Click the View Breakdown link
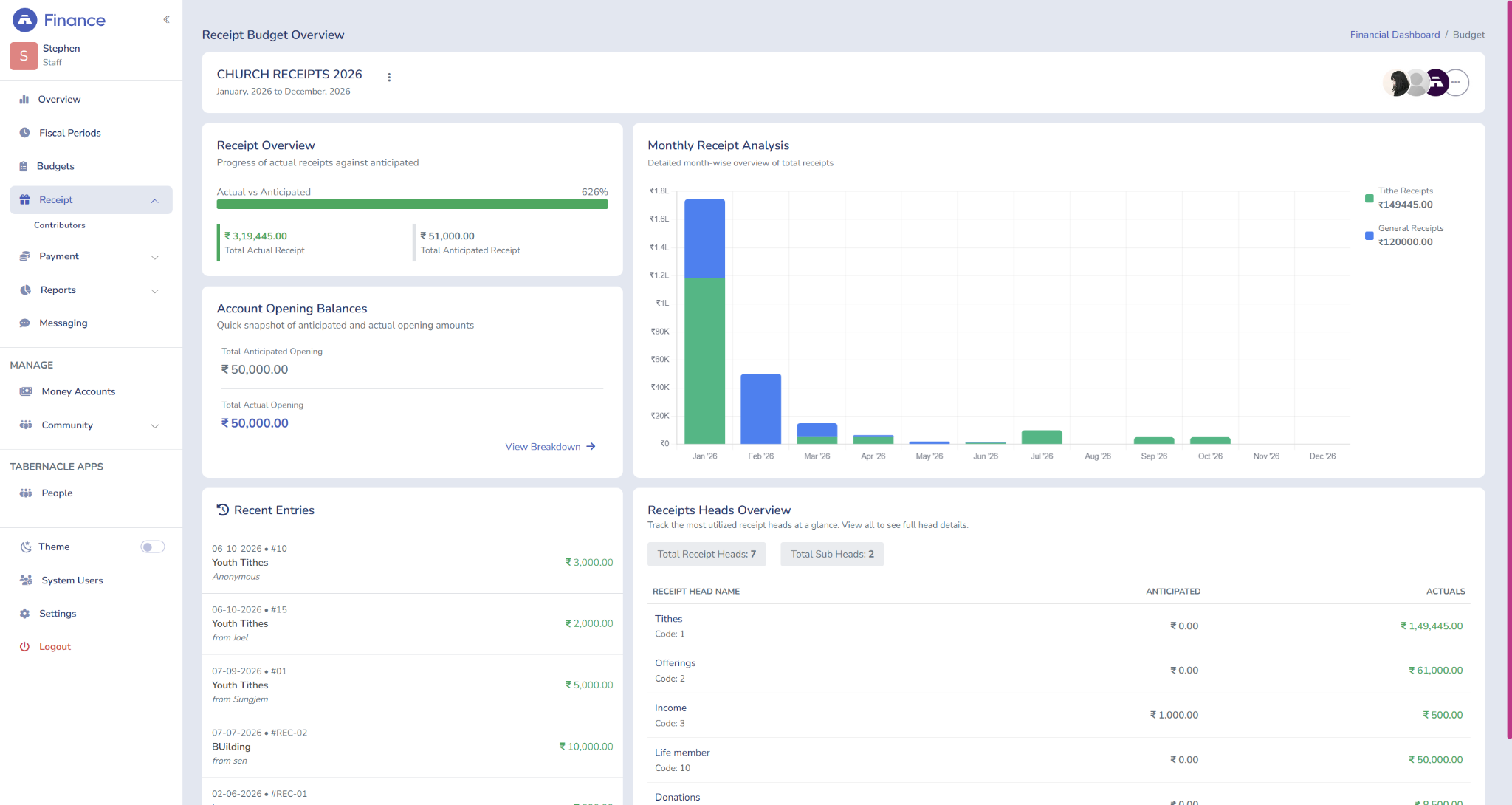Viewport: 1512px width, 805px height. (x=550, y=447)
